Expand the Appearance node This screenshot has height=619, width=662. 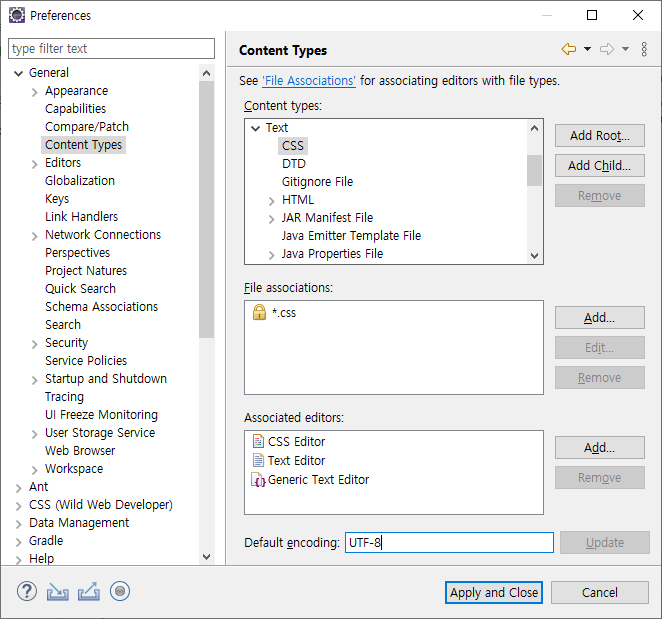click(x=35, y=92)
